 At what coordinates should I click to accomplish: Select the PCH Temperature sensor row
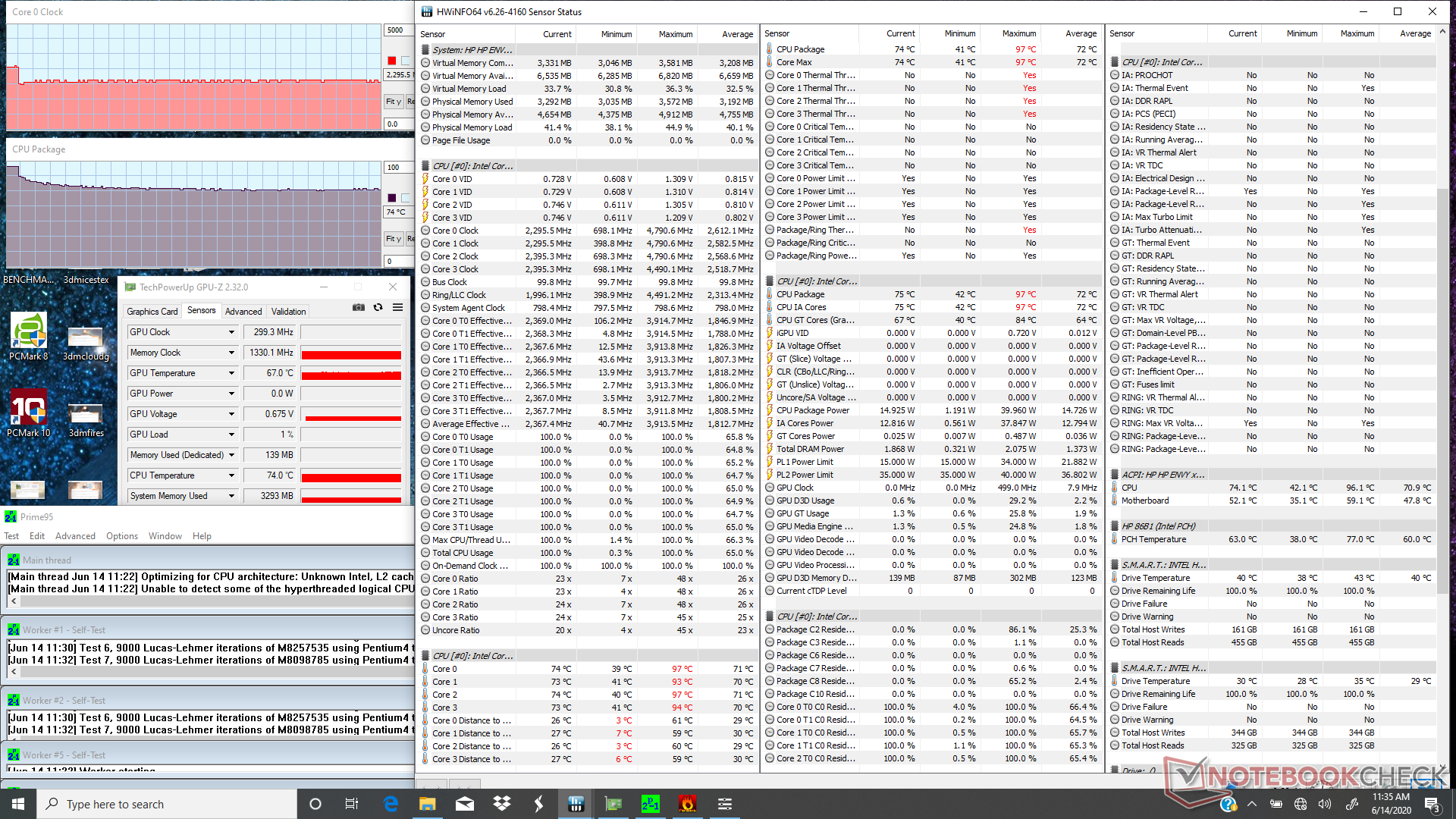tap(1272, 539)
